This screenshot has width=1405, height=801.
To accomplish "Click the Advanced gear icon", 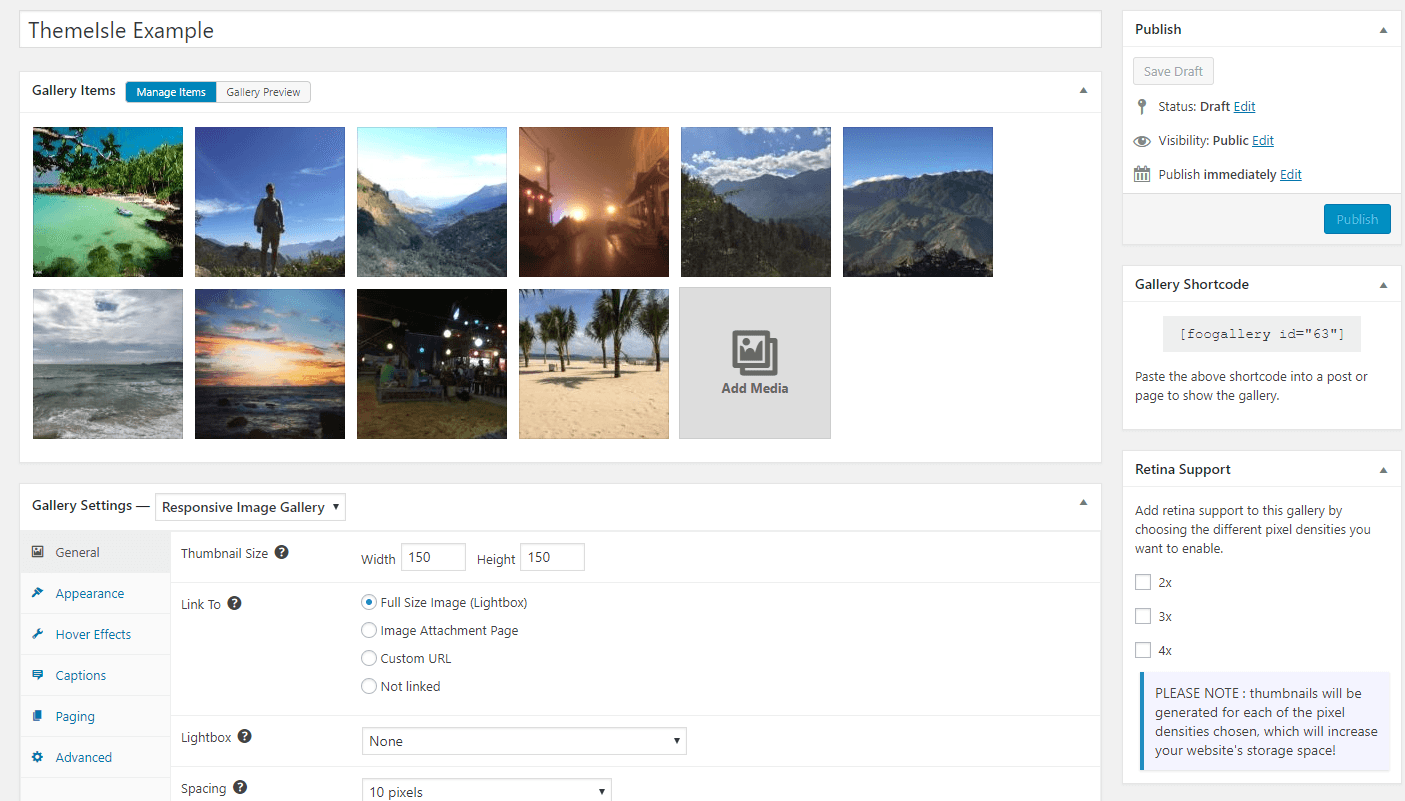I will click(x=38, y=756).
